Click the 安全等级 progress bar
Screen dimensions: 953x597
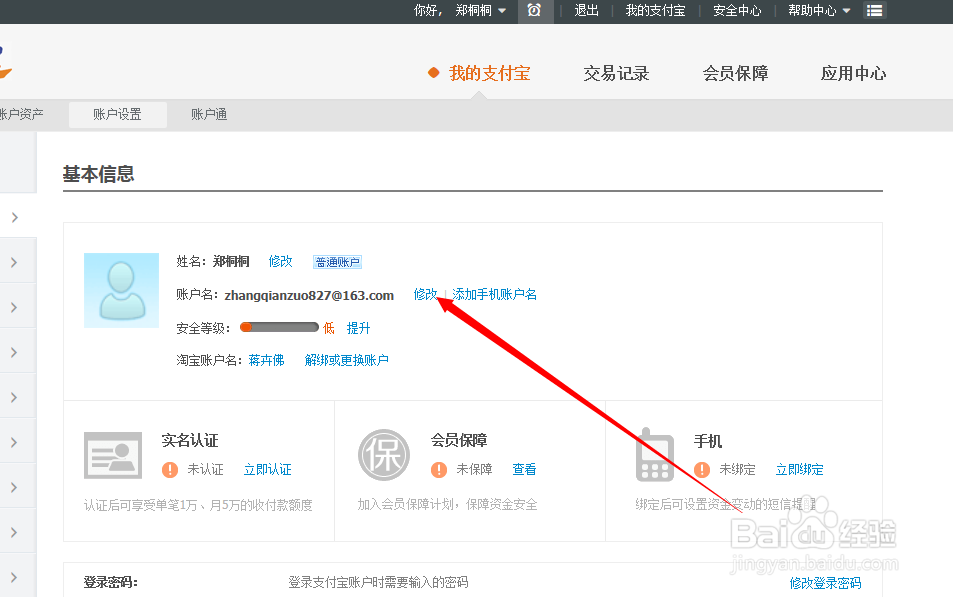(279, 328)
